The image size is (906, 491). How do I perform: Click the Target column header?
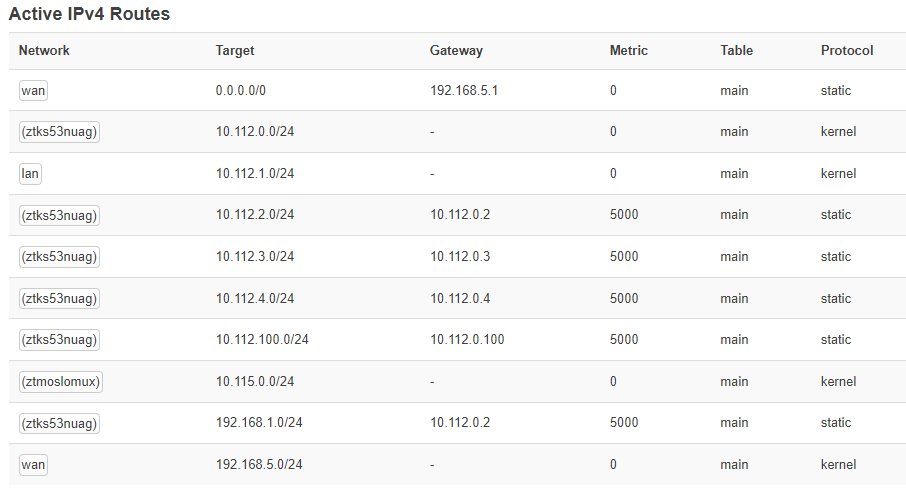tap(235, 50)
